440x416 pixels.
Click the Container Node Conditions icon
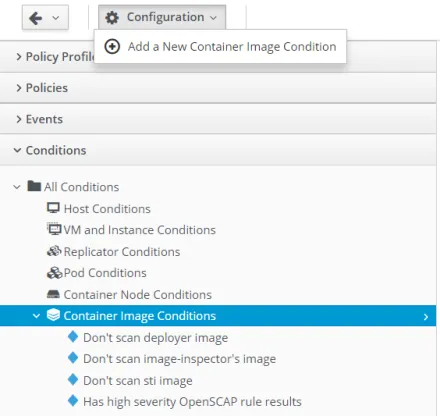(x=53, y=294)
